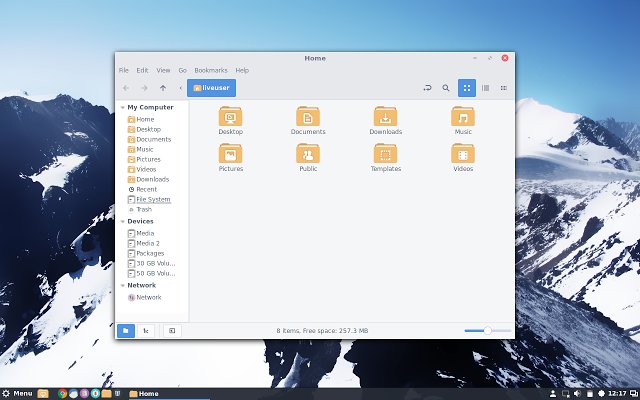Select the 30 GB Volume device

[151, 263]
